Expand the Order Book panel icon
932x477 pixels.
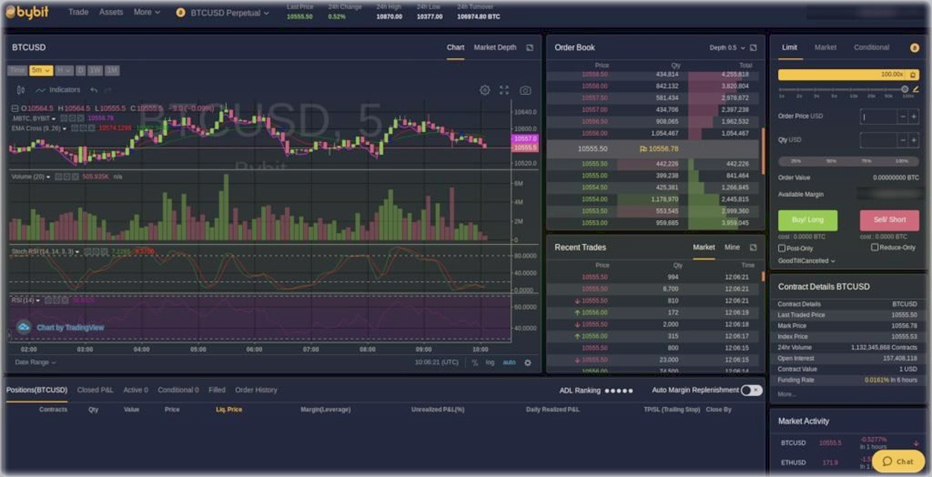[753, 47]
